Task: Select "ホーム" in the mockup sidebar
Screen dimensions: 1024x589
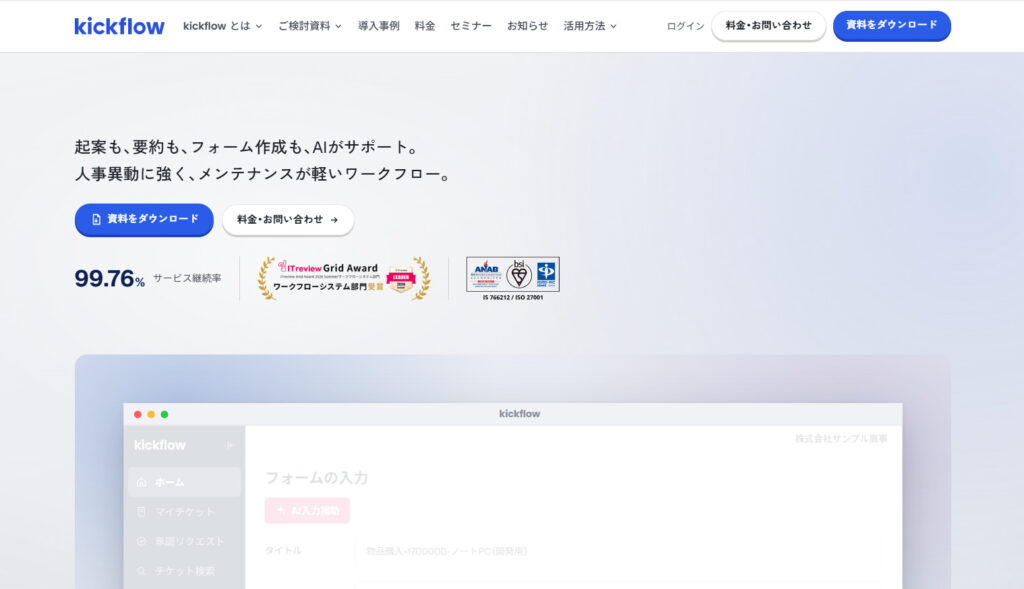Action: click(x=184, y=483)
